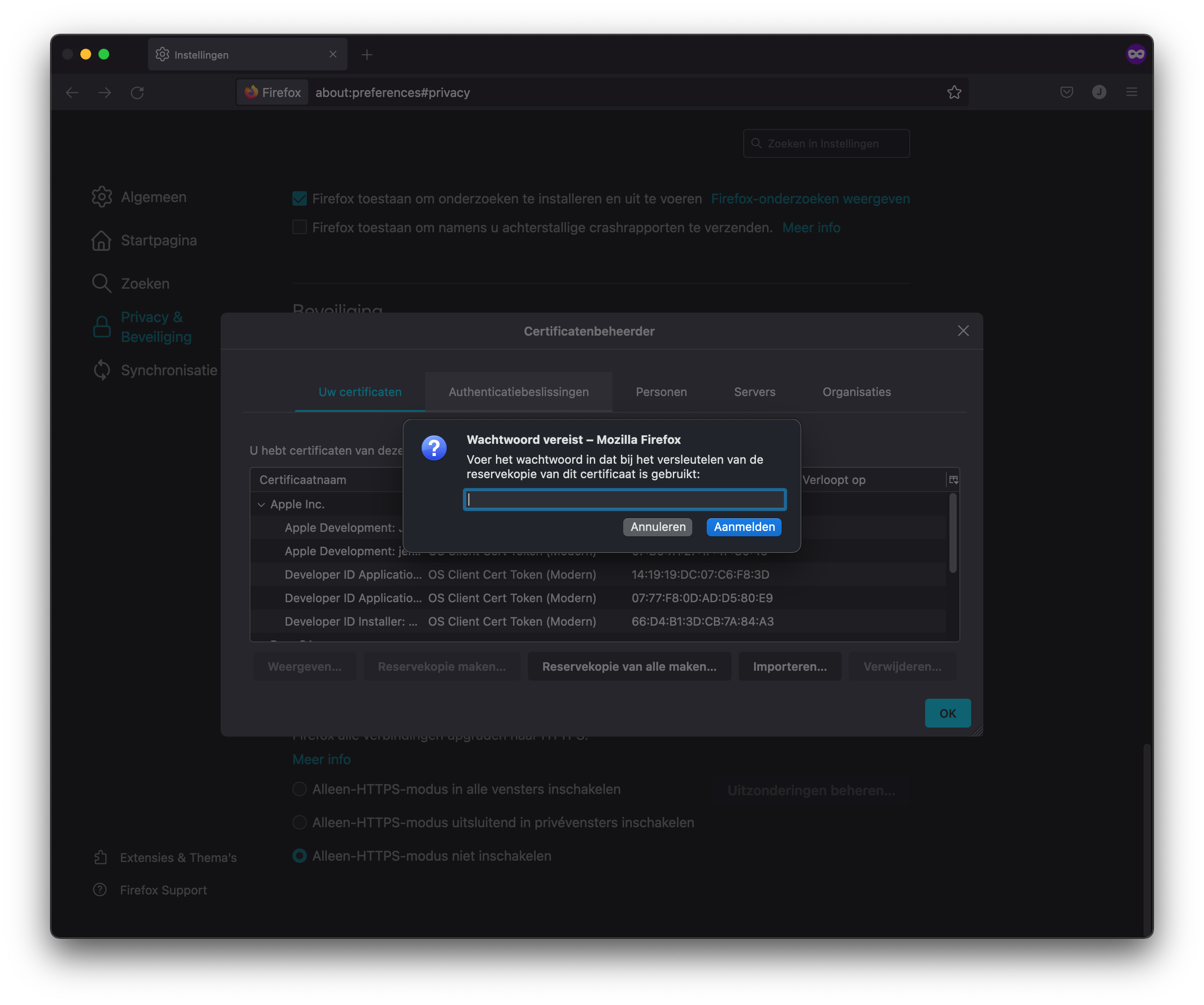Click the address bar URL about:preferences#privacy
Viewport: 1204px width, 1005px height.
click(393, 92)
